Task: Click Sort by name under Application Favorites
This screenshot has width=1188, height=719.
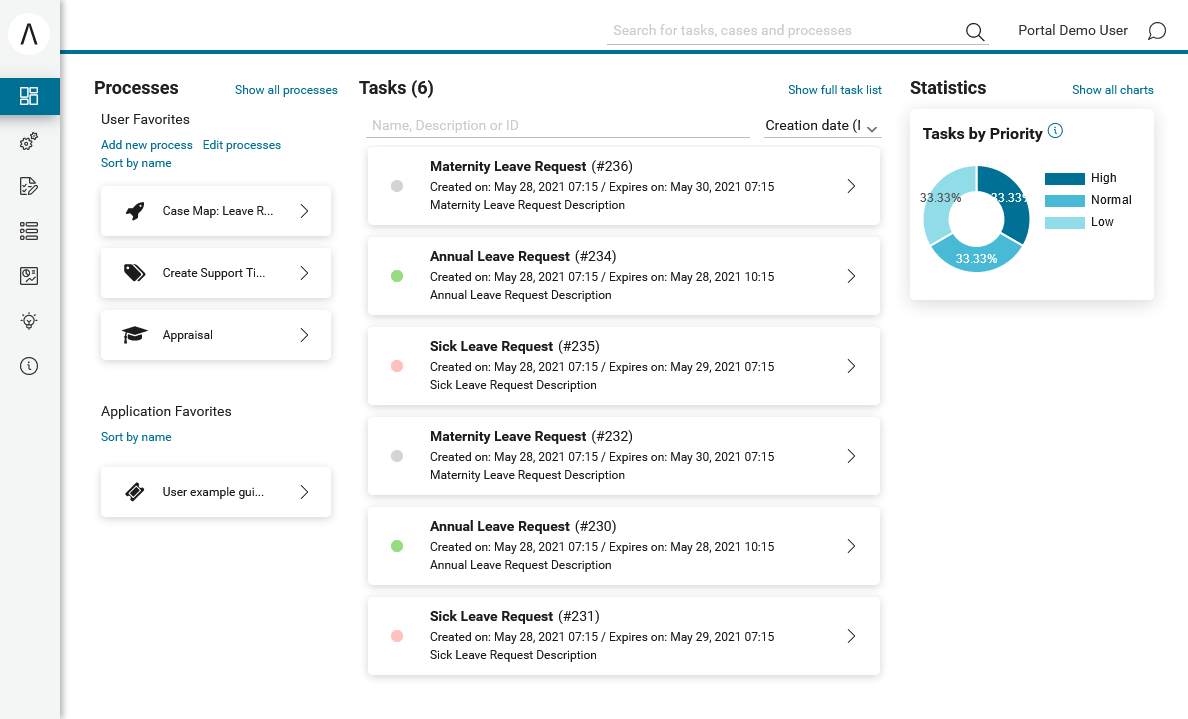Action: point(136,437)
